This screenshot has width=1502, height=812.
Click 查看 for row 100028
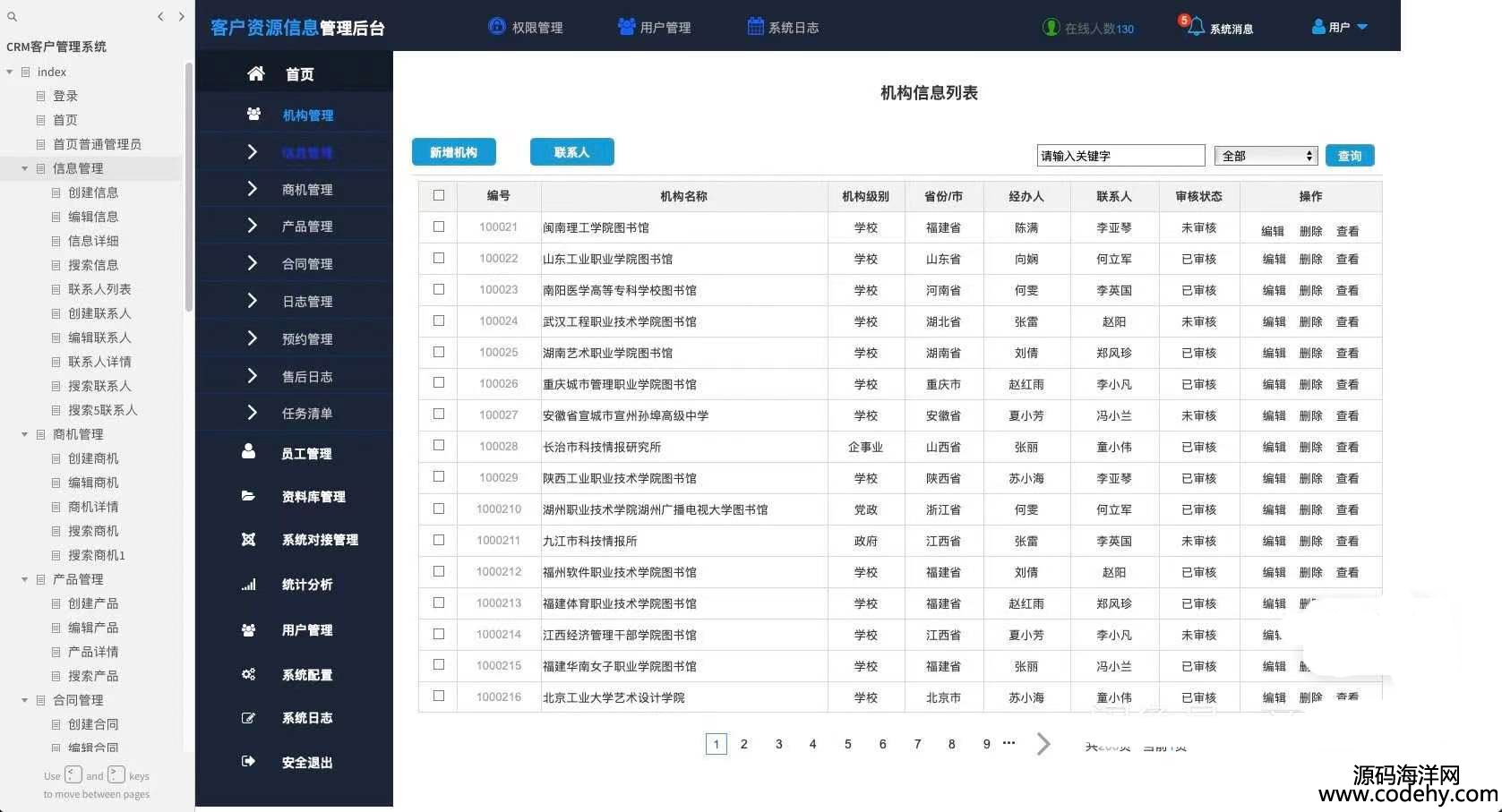click(x=1347, y=447)
